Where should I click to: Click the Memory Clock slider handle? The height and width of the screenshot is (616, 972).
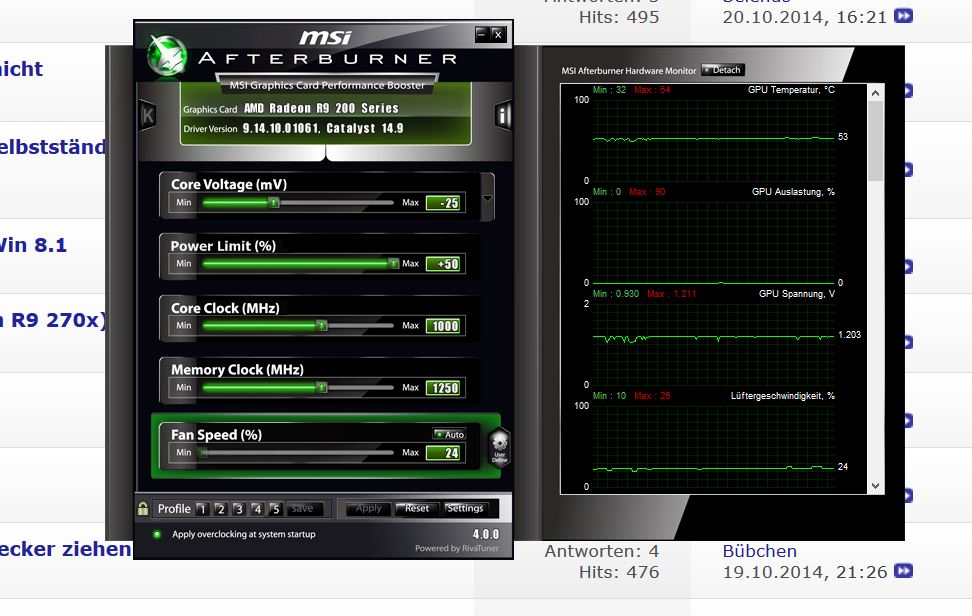(322, 387)
